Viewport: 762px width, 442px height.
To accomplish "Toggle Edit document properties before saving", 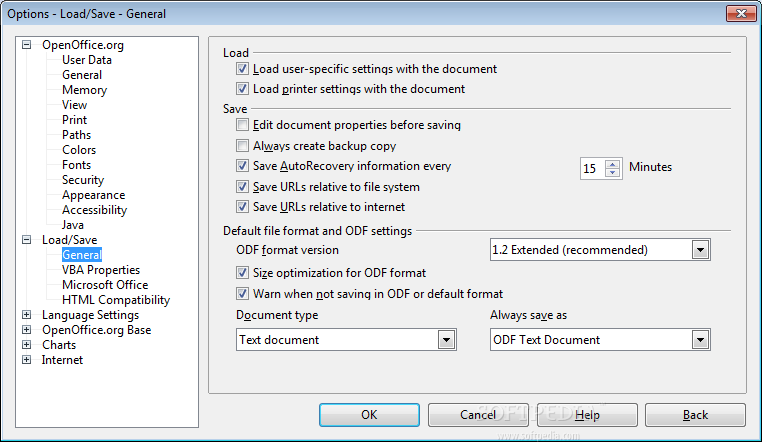I will pyautogui.click(x=242, y=125).
